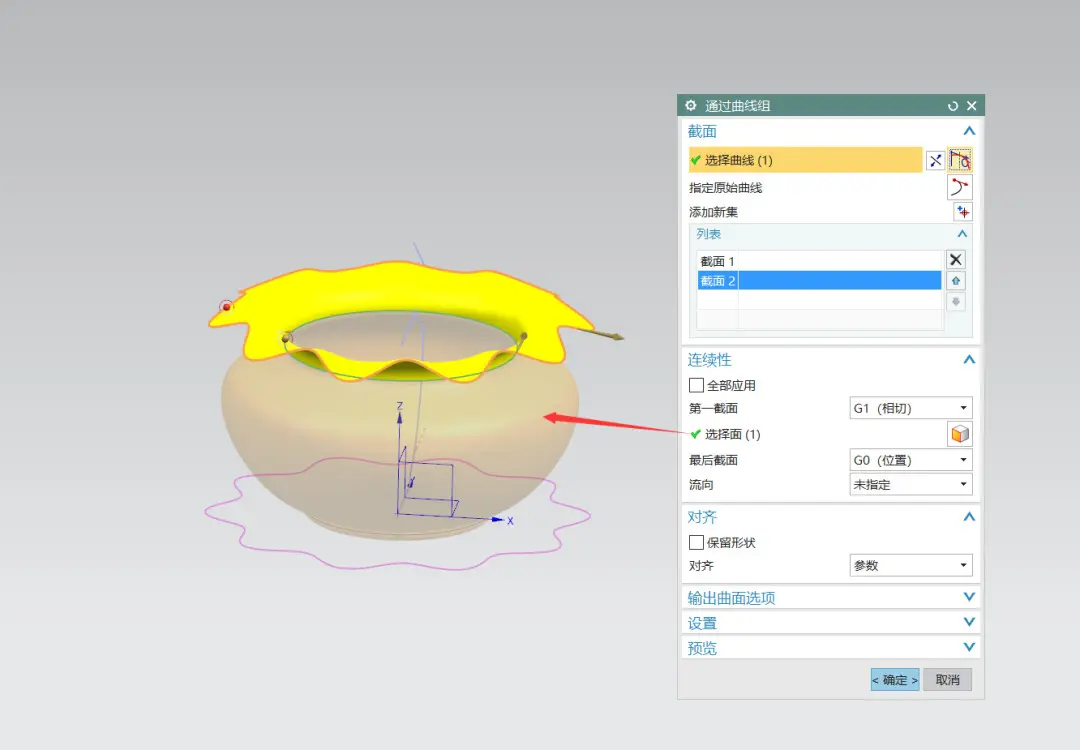Click the reset dialog icon
Viewport: 1080px width, 750px height.
pos(953,106)
